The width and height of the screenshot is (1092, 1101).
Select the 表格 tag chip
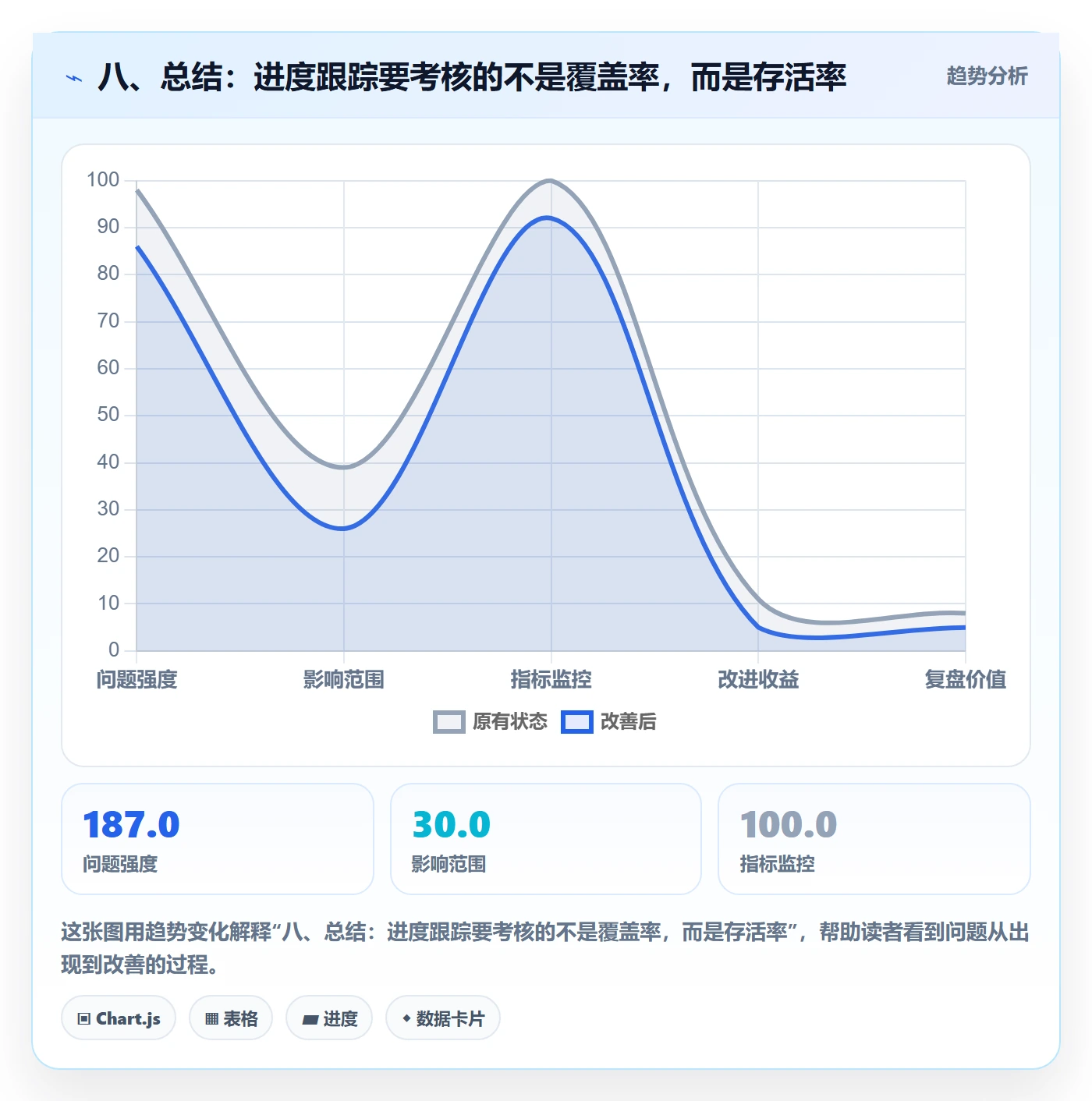(x=231, y=1018)
